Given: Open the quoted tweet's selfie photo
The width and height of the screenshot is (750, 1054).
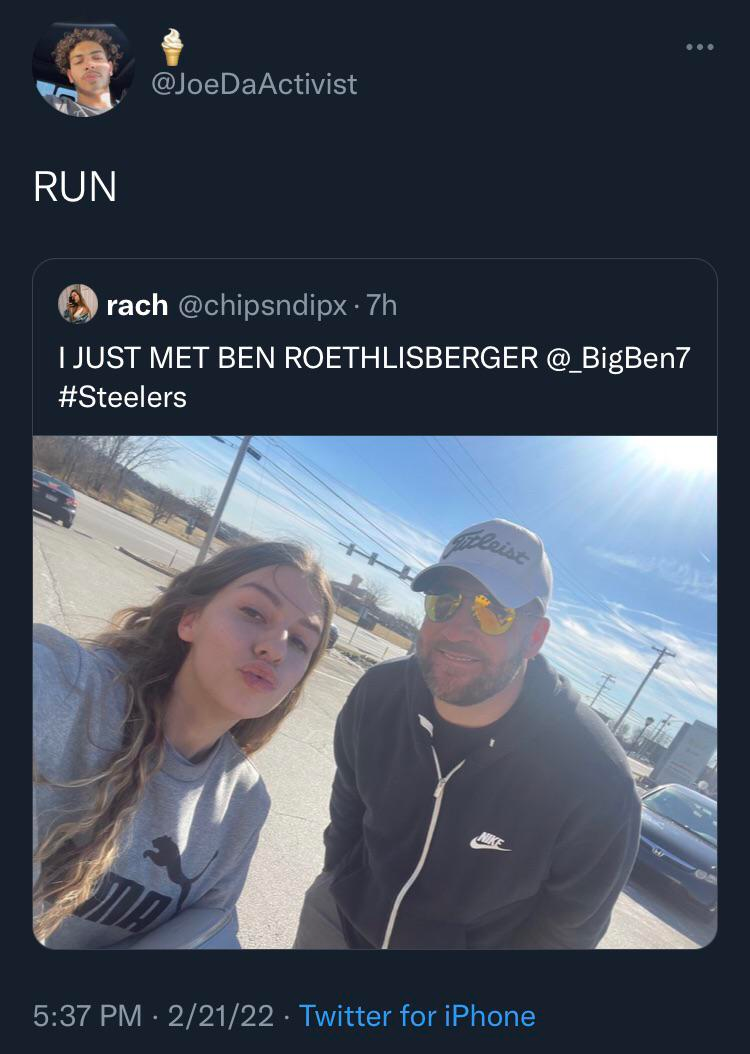Looking at the screenshot, I should 375,692.
